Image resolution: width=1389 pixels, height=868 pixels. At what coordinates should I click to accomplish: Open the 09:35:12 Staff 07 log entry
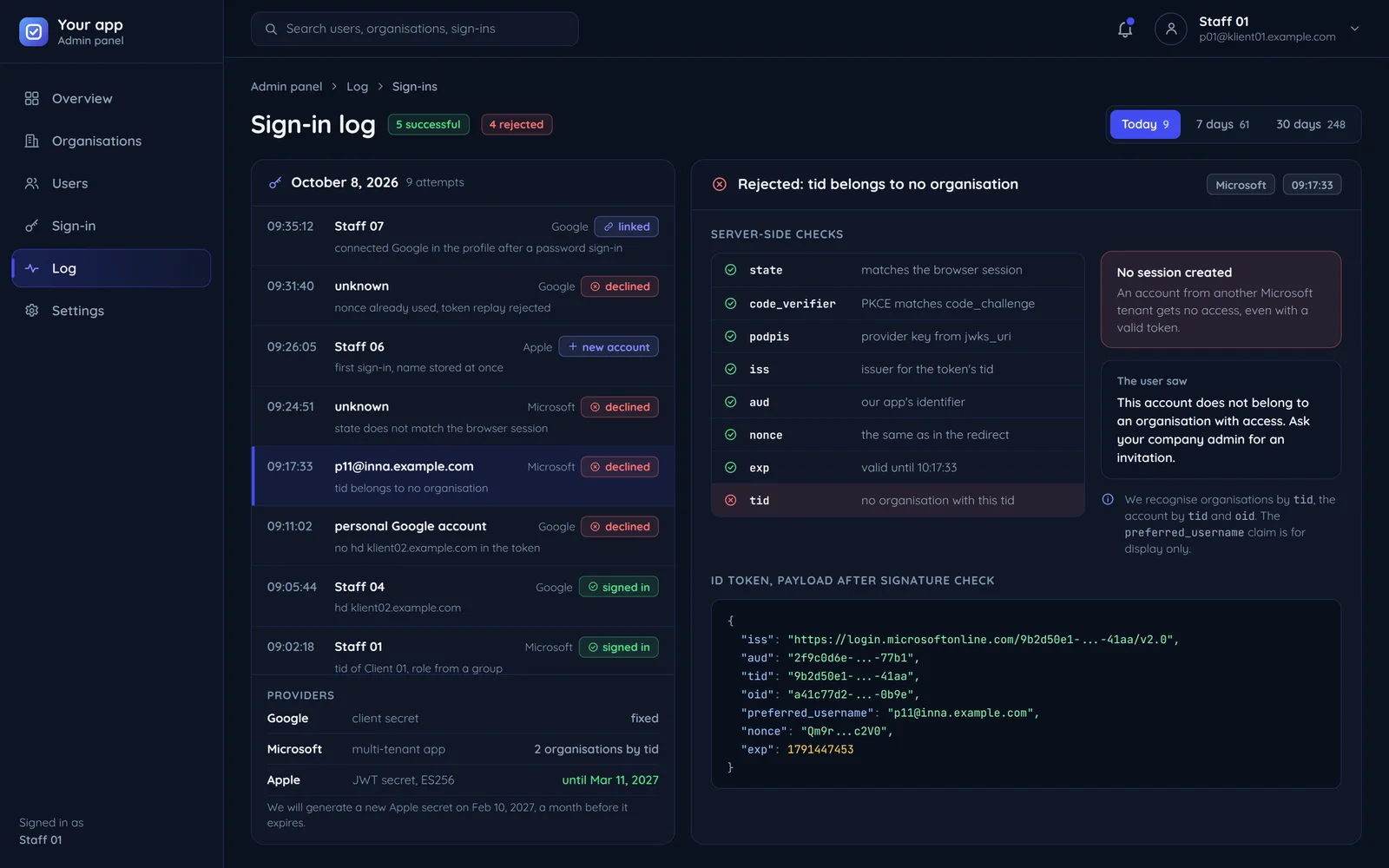(x=463, y=236)
